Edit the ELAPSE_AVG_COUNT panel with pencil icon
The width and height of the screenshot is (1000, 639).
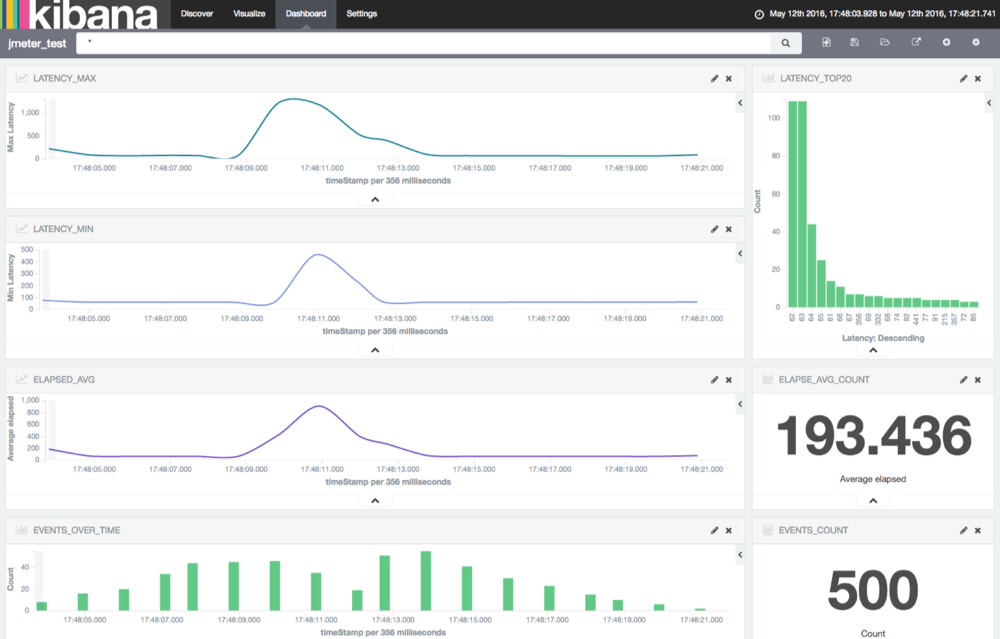(963, 379)
